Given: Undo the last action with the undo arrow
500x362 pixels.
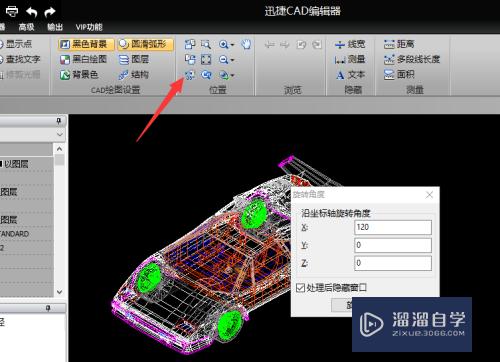Looking at the screenshot, I should (x=32, y=12).
